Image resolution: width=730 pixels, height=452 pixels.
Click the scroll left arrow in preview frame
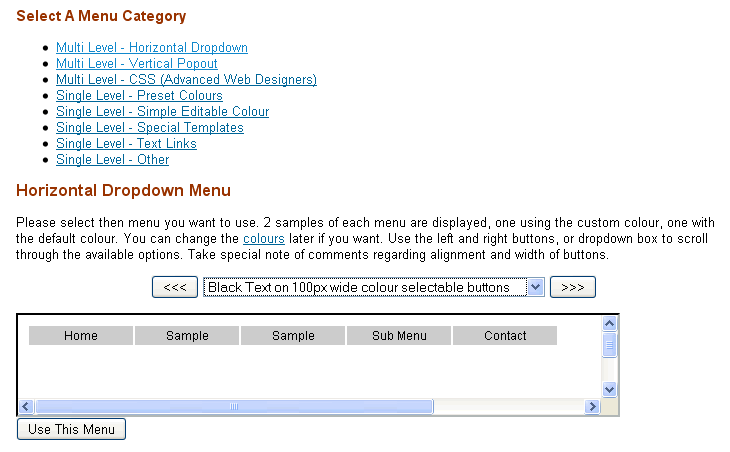pos(26,406)
